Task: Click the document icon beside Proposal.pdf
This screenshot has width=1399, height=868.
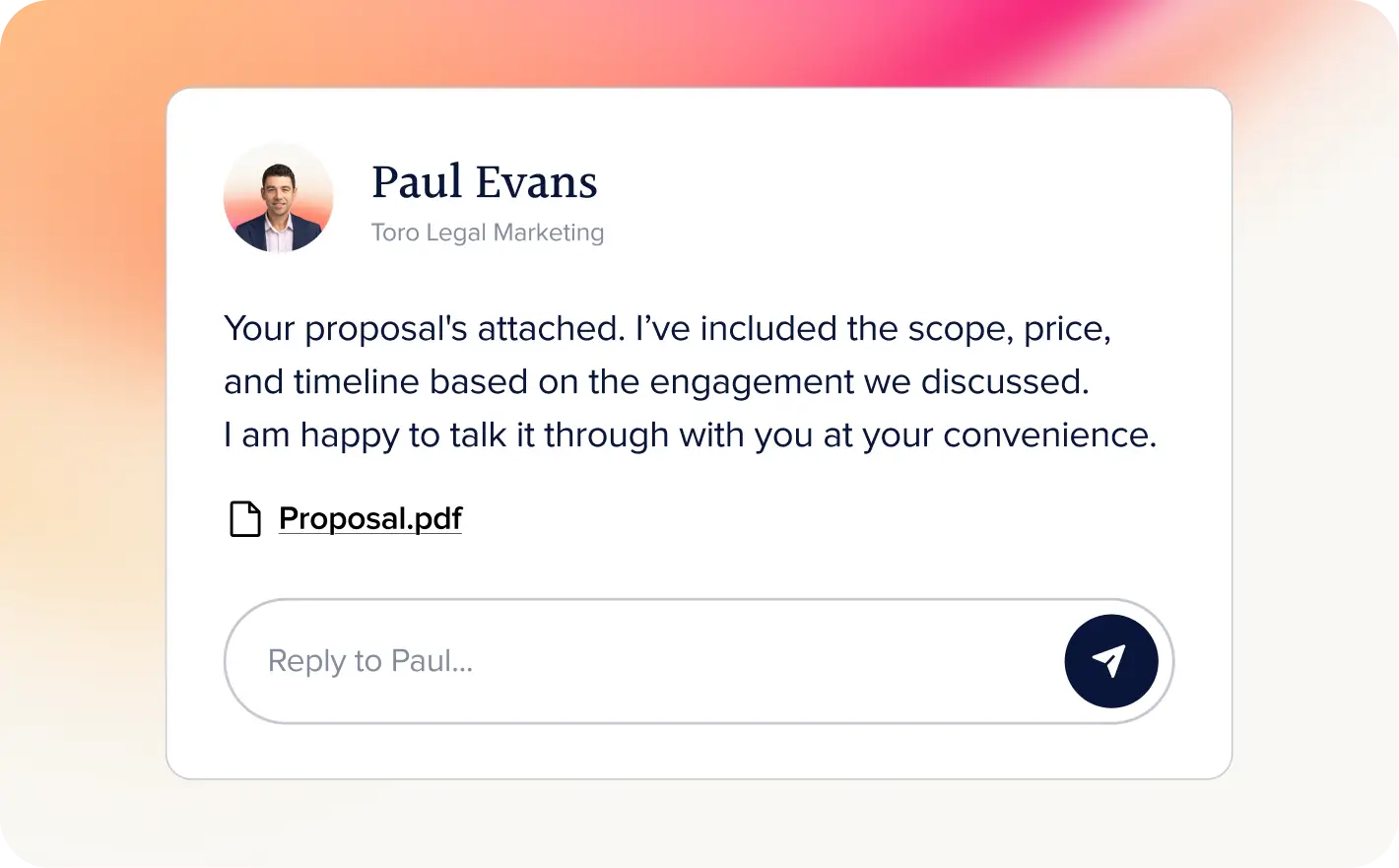Action: pos(245,519)
